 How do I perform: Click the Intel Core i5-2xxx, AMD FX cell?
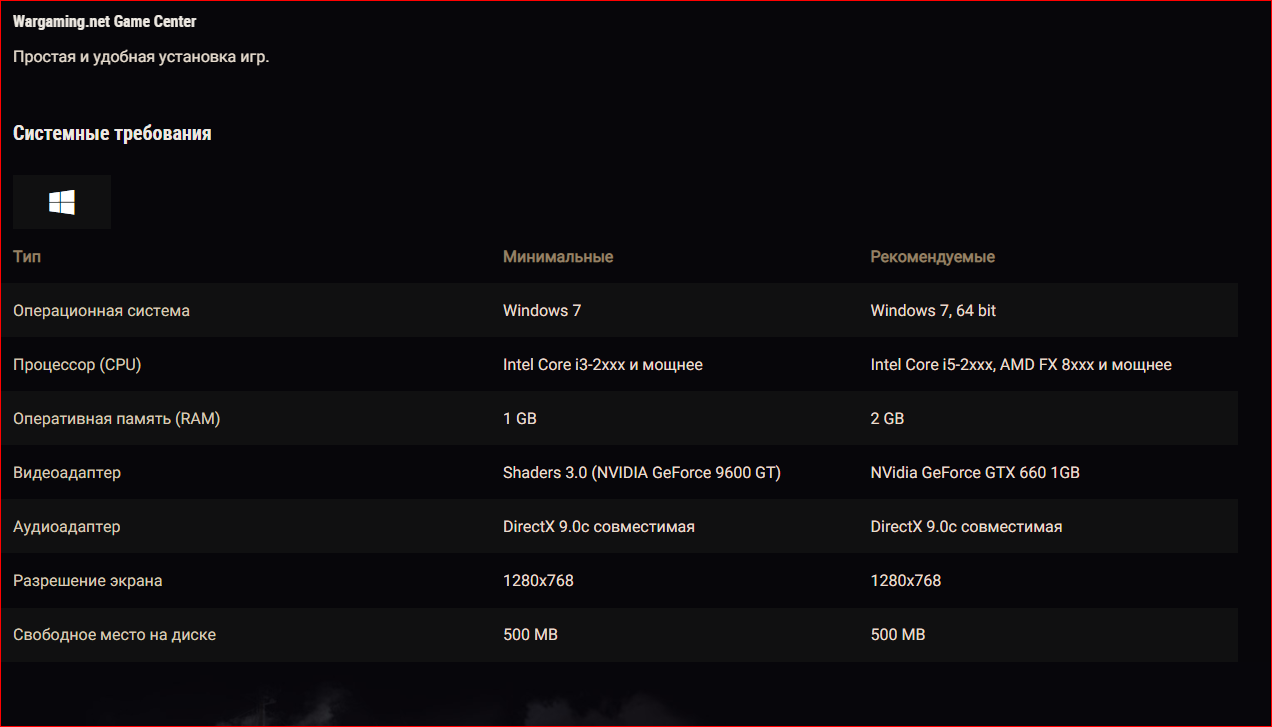coord(1021,365)
